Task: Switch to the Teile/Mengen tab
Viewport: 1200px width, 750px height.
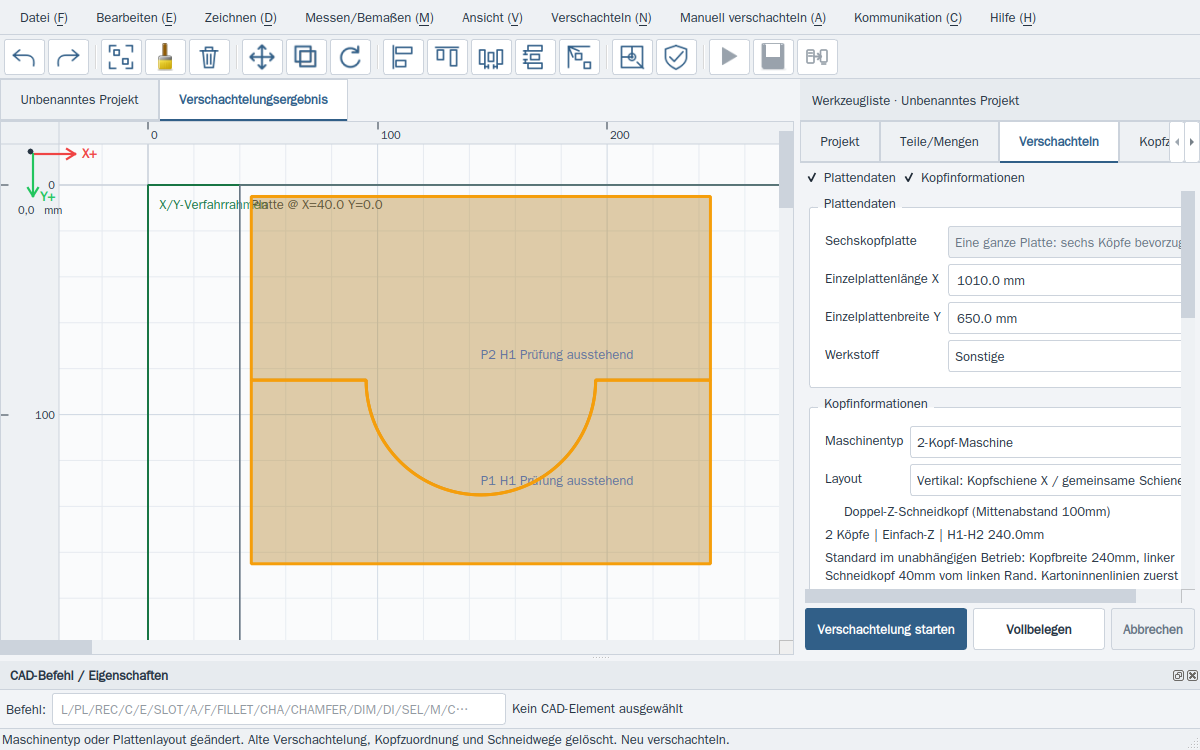Action: click(x=940, y=142)
